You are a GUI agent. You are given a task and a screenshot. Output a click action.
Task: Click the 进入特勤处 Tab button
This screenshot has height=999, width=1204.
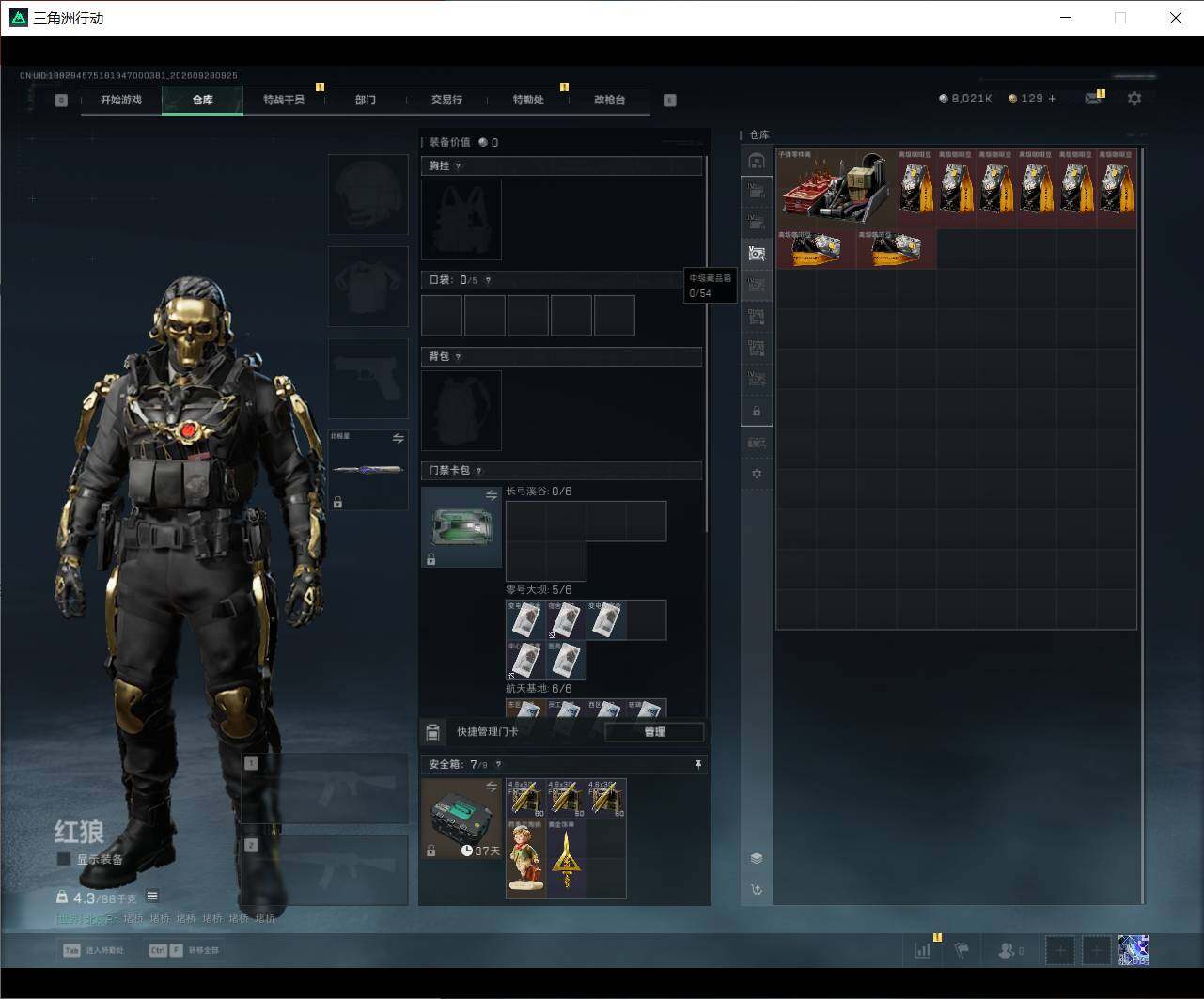point(93,951)
